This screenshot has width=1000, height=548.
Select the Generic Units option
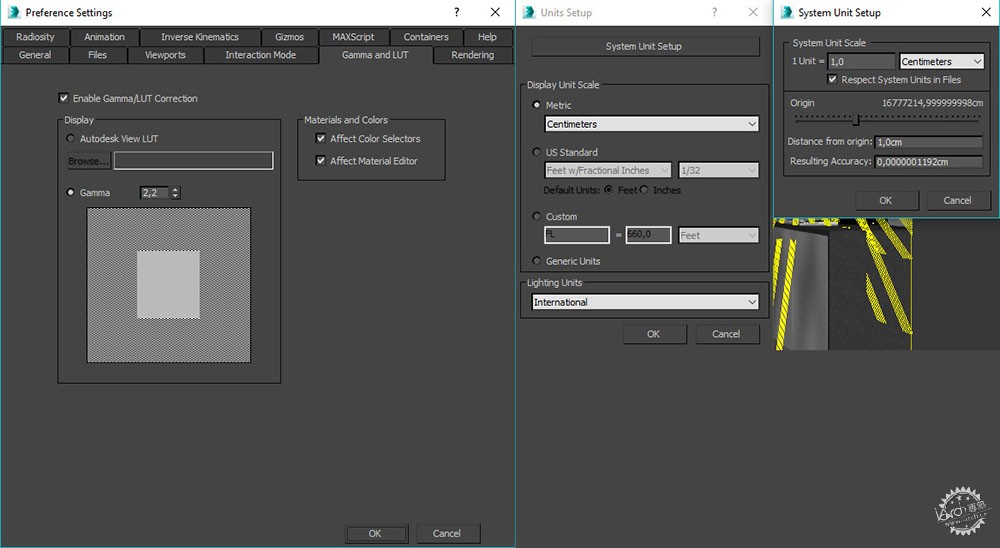pos(536,261)
